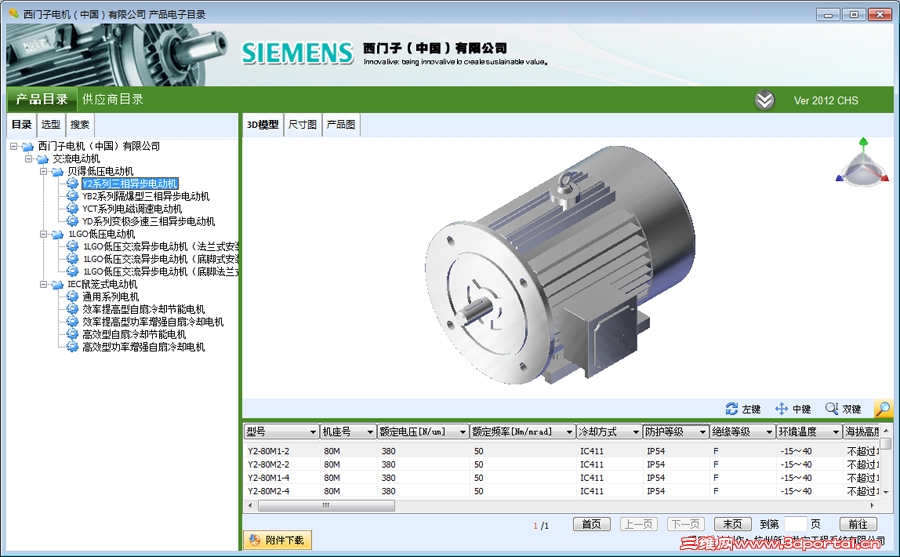Click the 上一页 previous page button

coord(638,524)
